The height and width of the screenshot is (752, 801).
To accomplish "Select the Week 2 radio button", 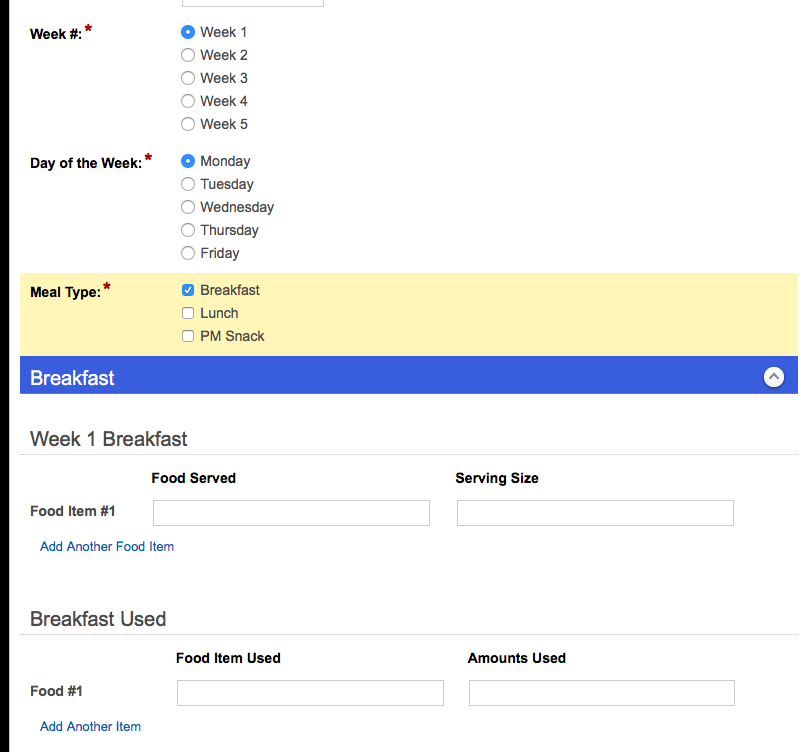I will (188, 55).
